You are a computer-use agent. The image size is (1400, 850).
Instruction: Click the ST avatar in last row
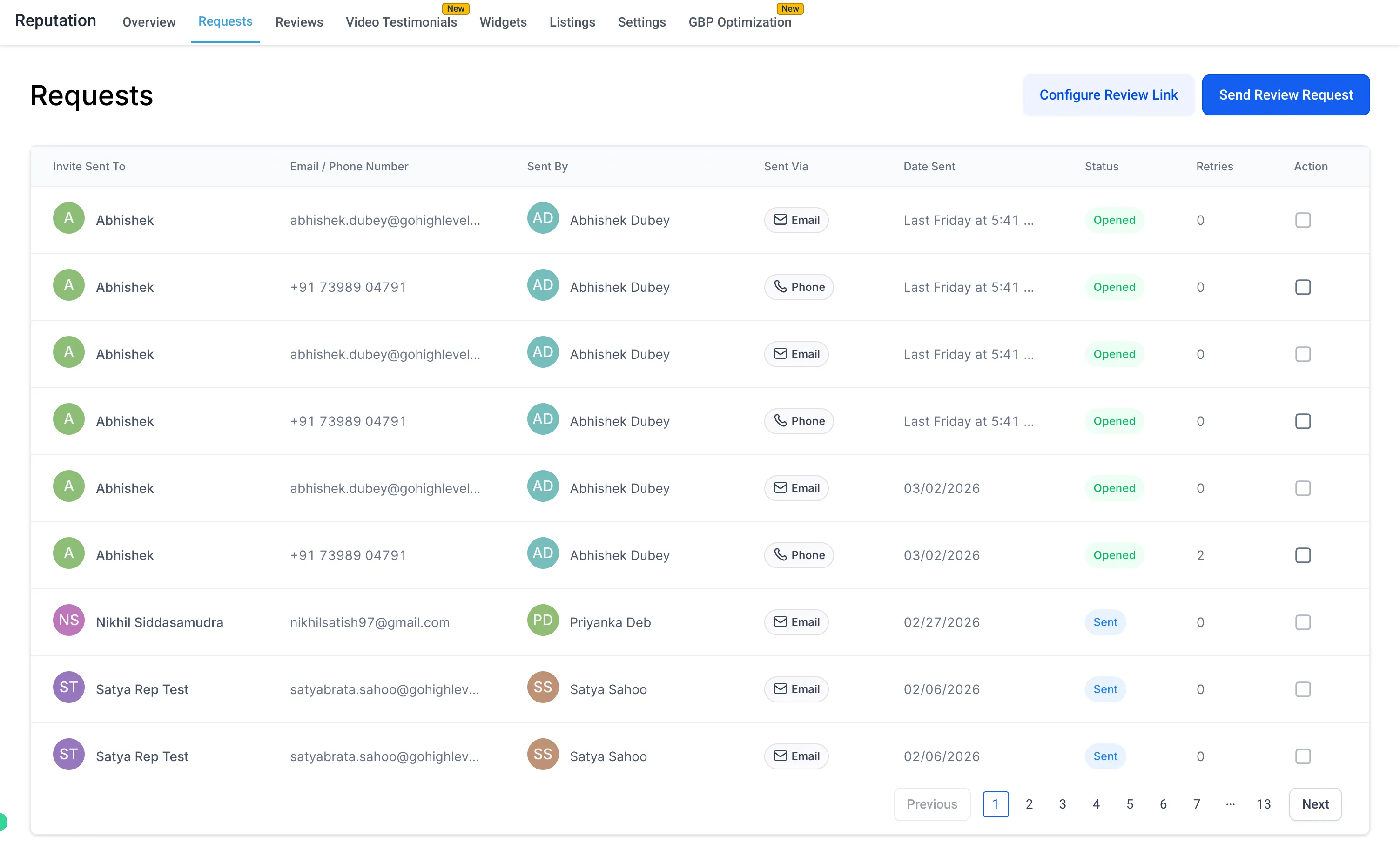click(x=69, y=754)
